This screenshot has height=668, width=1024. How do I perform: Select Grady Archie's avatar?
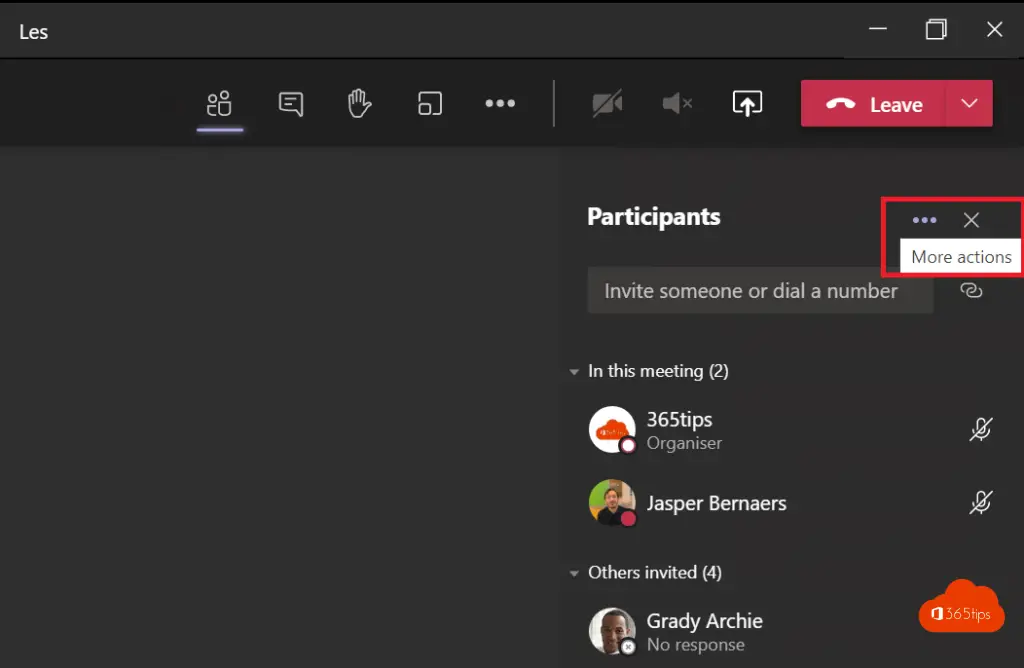coord(612,631)
